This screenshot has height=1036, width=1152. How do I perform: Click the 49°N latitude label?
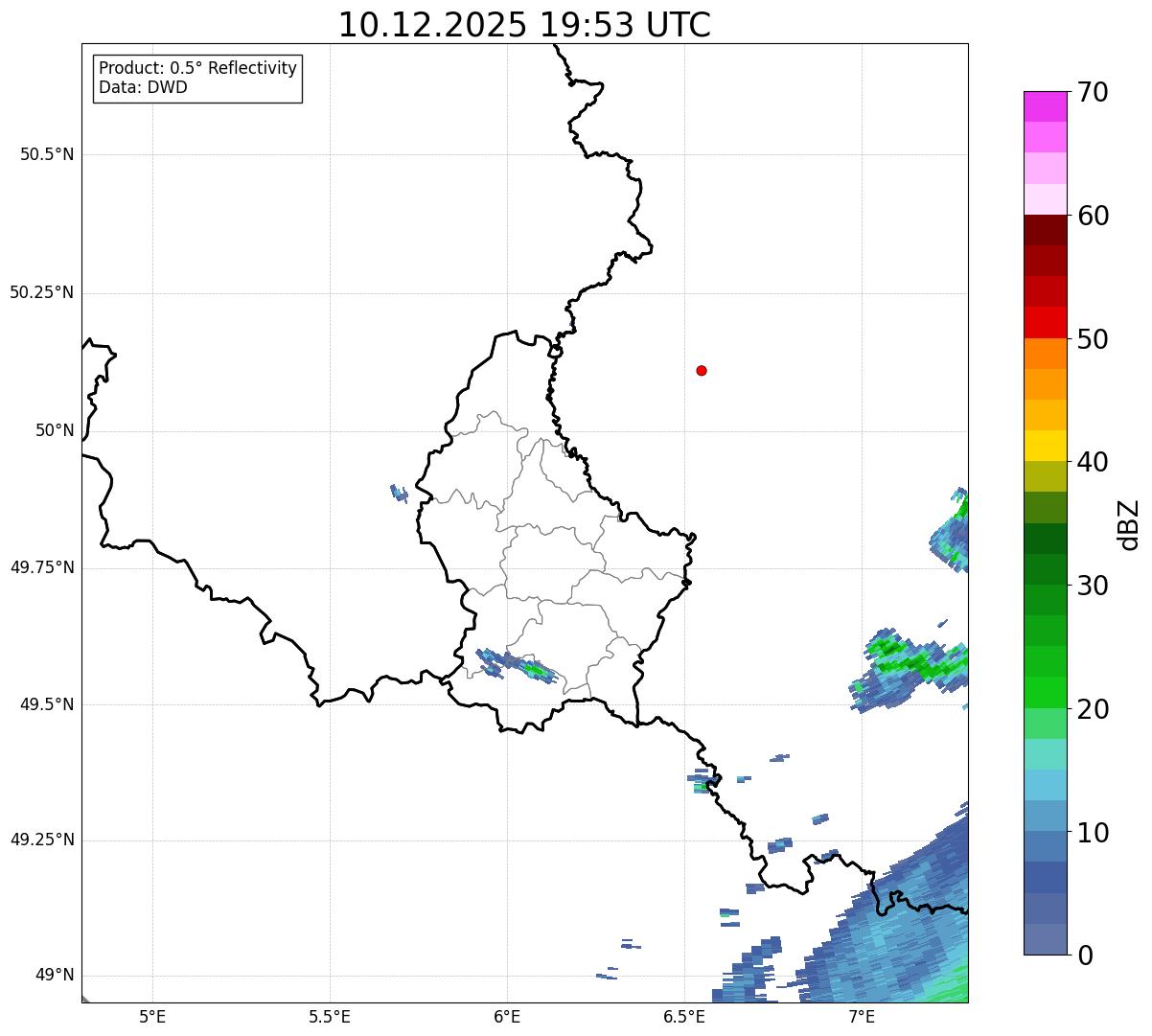(55, 975)
